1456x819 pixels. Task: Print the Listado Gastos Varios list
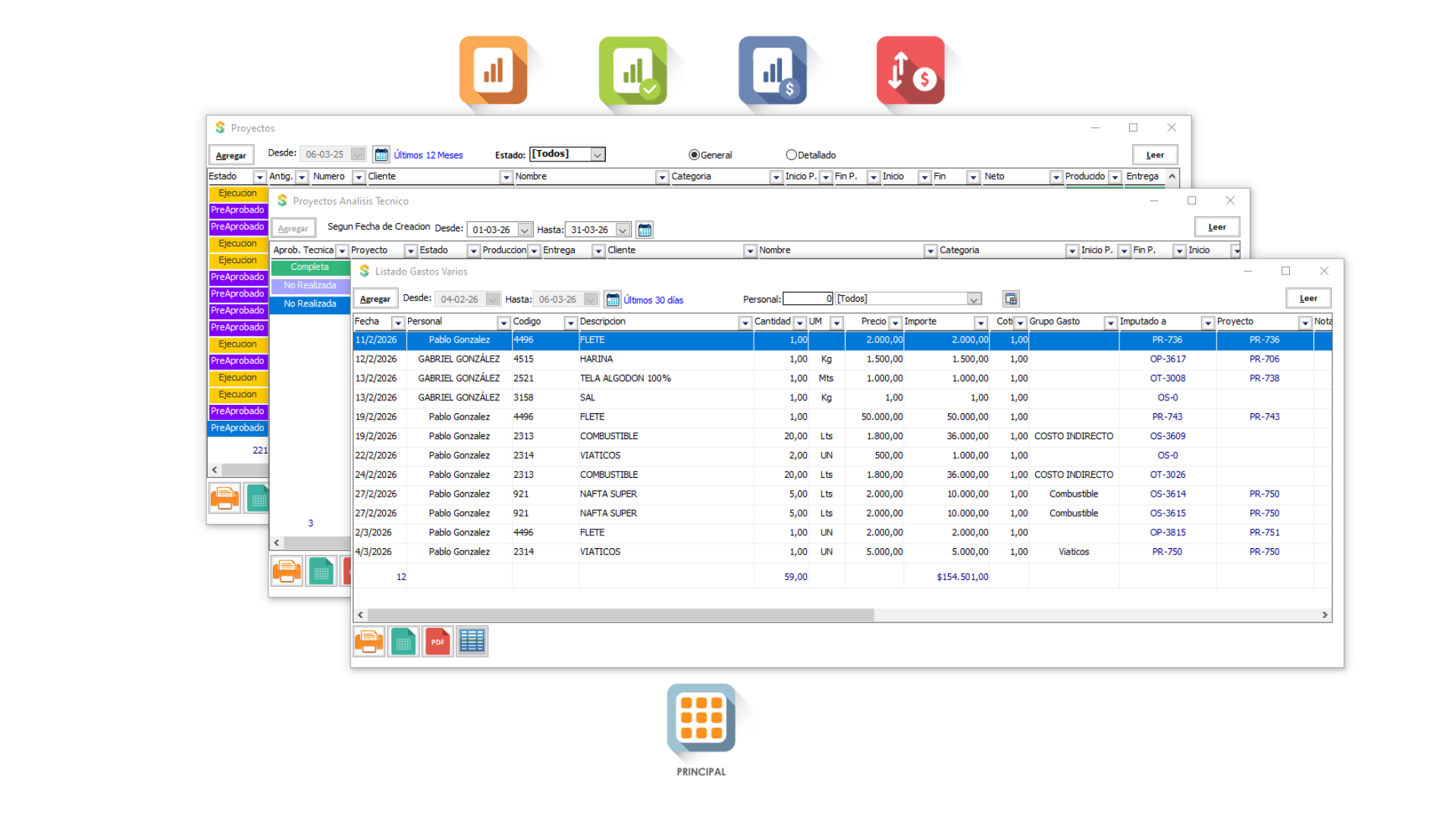[369, 642]
